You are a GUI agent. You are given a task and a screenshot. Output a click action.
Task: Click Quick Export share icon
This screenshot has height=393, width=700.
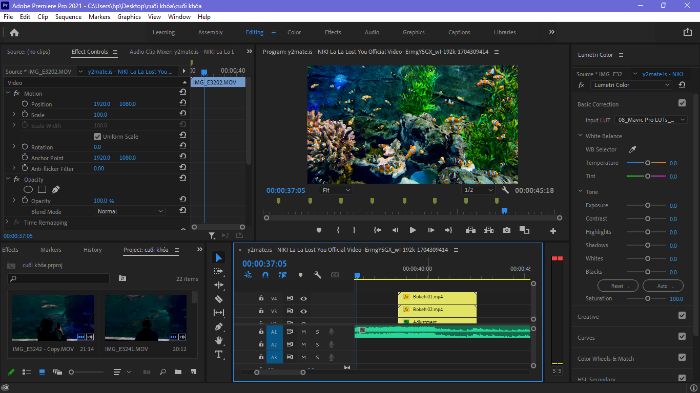688,32
